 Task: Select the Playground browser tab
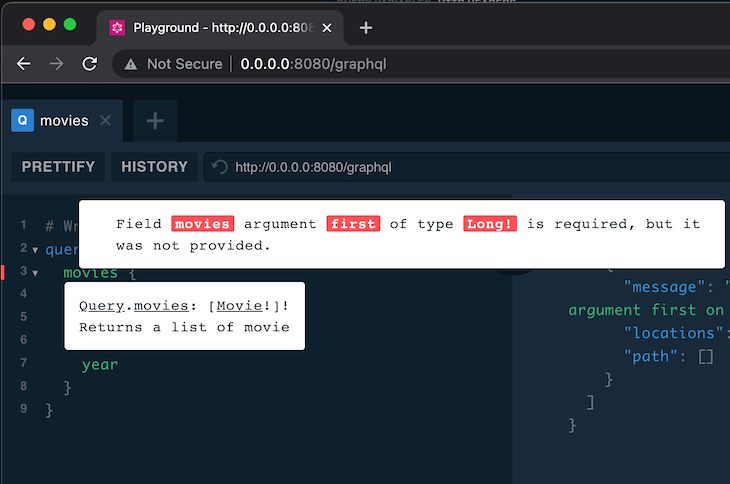(220, 28)
